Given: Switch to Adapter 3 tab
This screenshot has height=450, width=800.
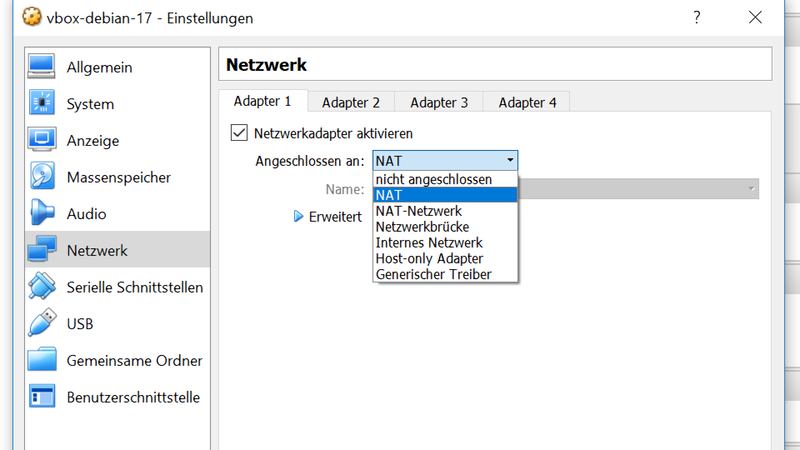Looking at the screenshot, I should 439,103.
